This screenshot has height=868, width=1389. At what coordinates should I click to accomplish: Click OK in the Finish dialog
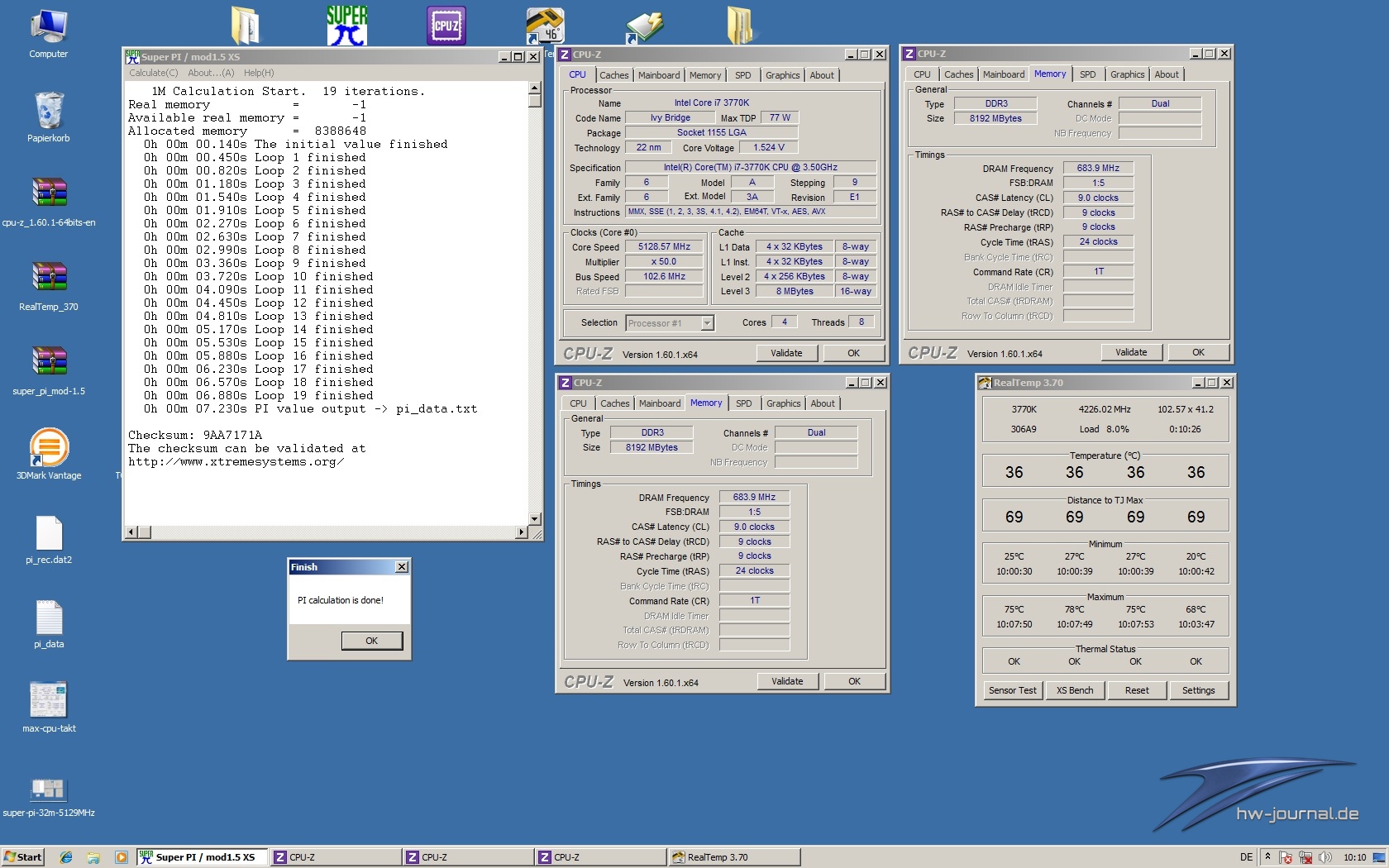[x=372, y=641]
